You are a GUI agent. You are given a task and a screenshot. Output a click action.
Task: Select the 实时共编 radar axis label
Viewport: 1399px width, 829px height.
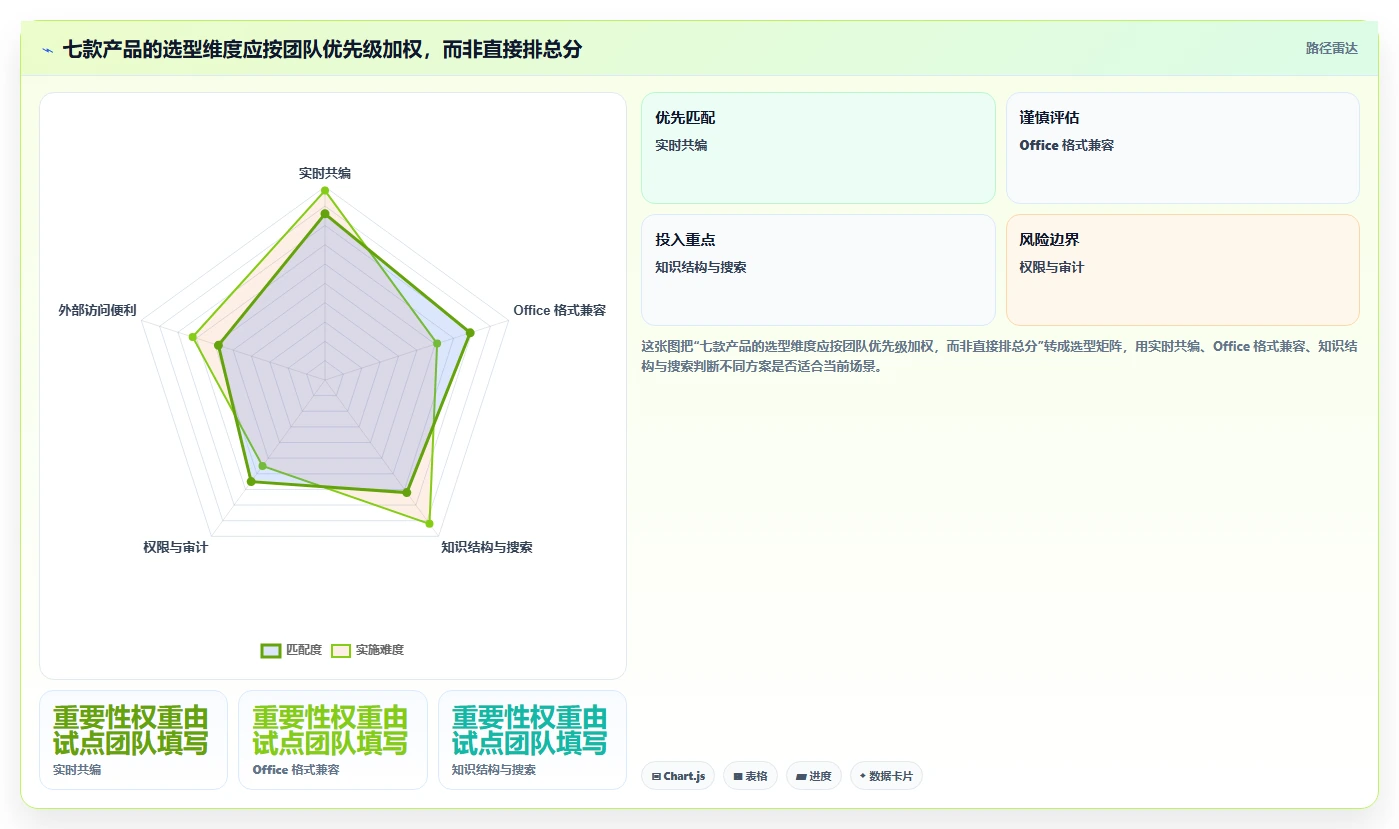pos(325,173)
